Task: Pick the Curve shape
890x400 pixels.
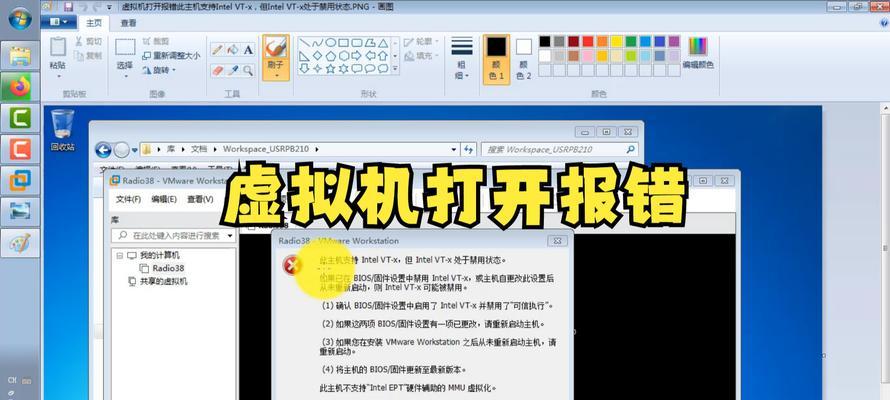Action: click(317, 43)
